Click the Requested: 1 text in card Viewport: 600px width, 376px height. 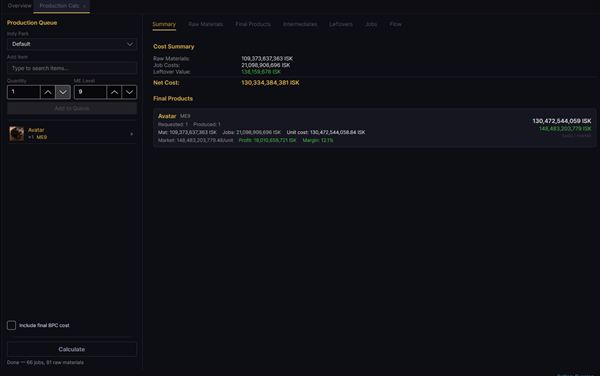[x=173, y=124]
